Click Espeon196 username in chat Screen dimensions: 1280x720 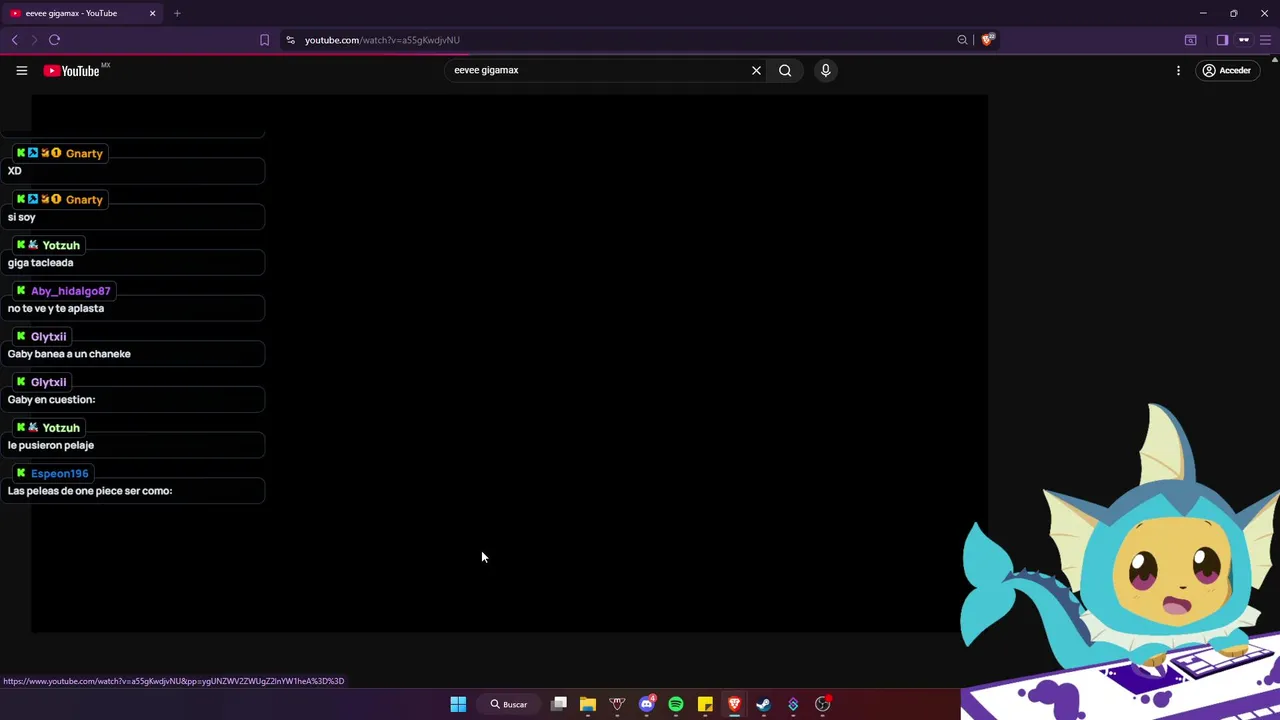tap(59, 473)
